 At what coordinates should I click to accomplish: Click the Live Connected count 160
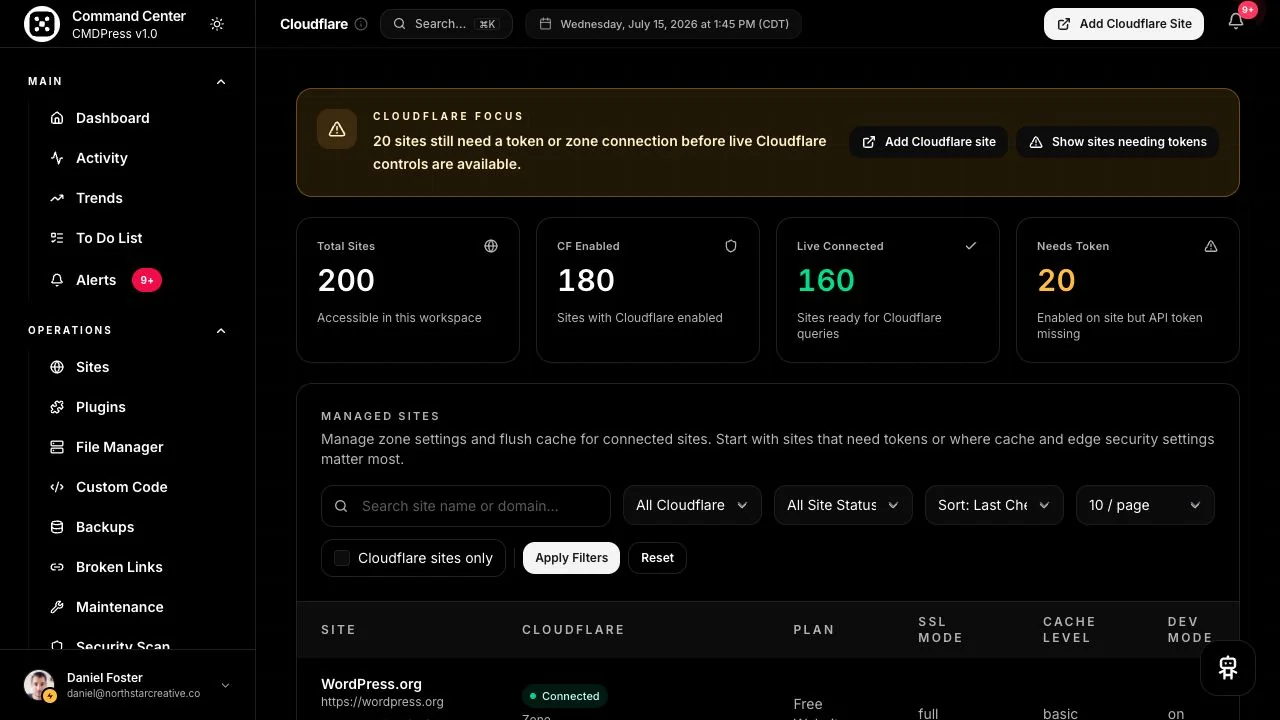pyautogui.click(x=826, y=280)
